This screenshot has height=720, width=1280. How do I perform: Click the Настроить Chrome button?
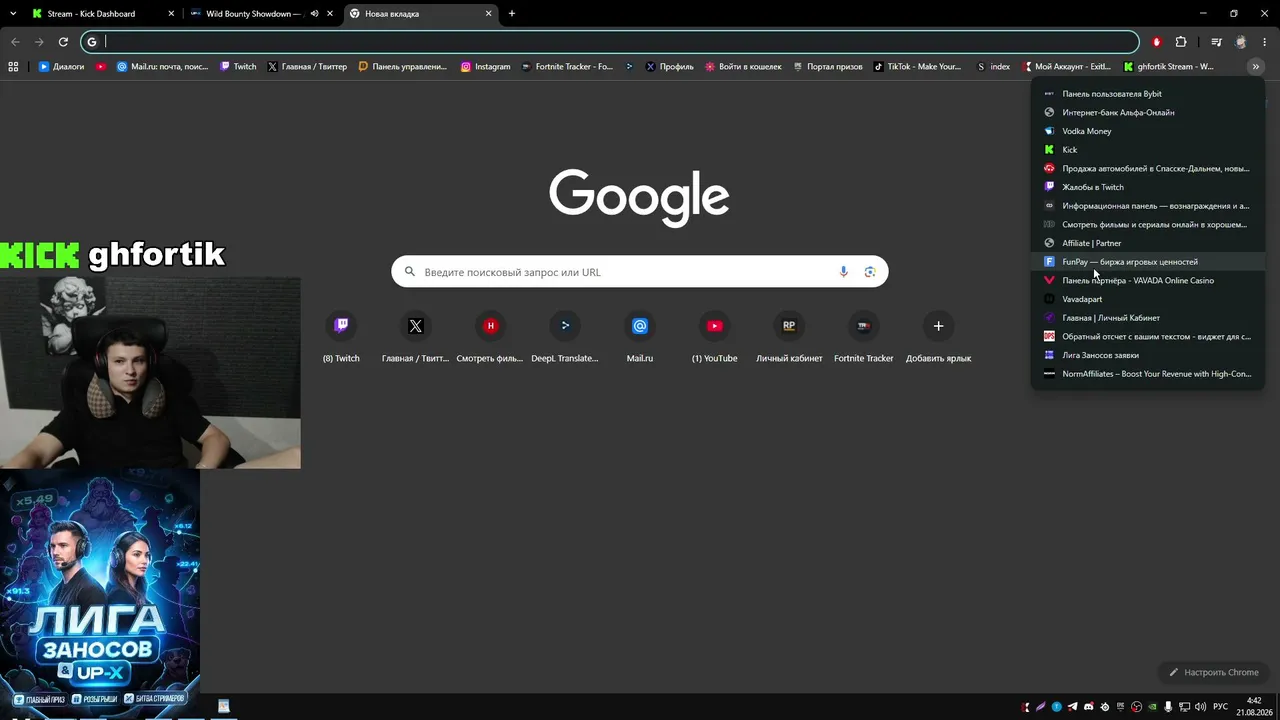point(1214,672)
